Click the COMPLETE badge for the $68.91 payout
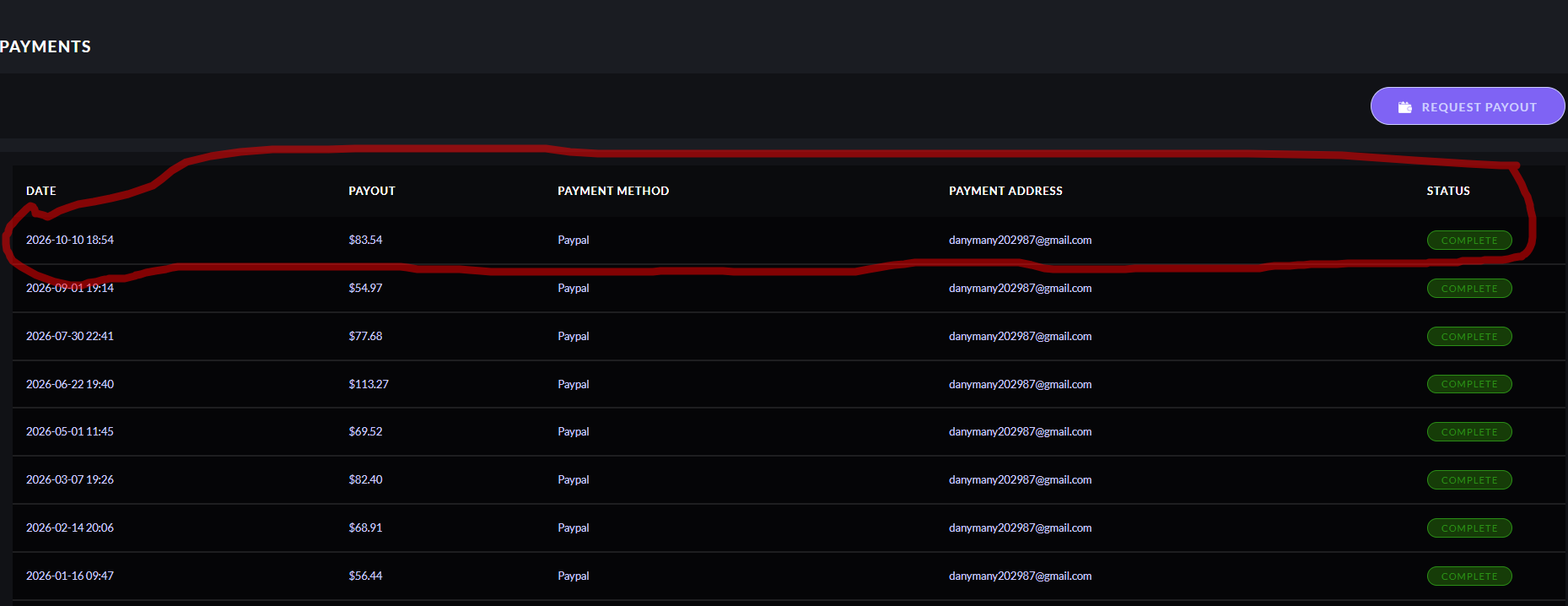1568x606 pixels. tap(1469, 528)
